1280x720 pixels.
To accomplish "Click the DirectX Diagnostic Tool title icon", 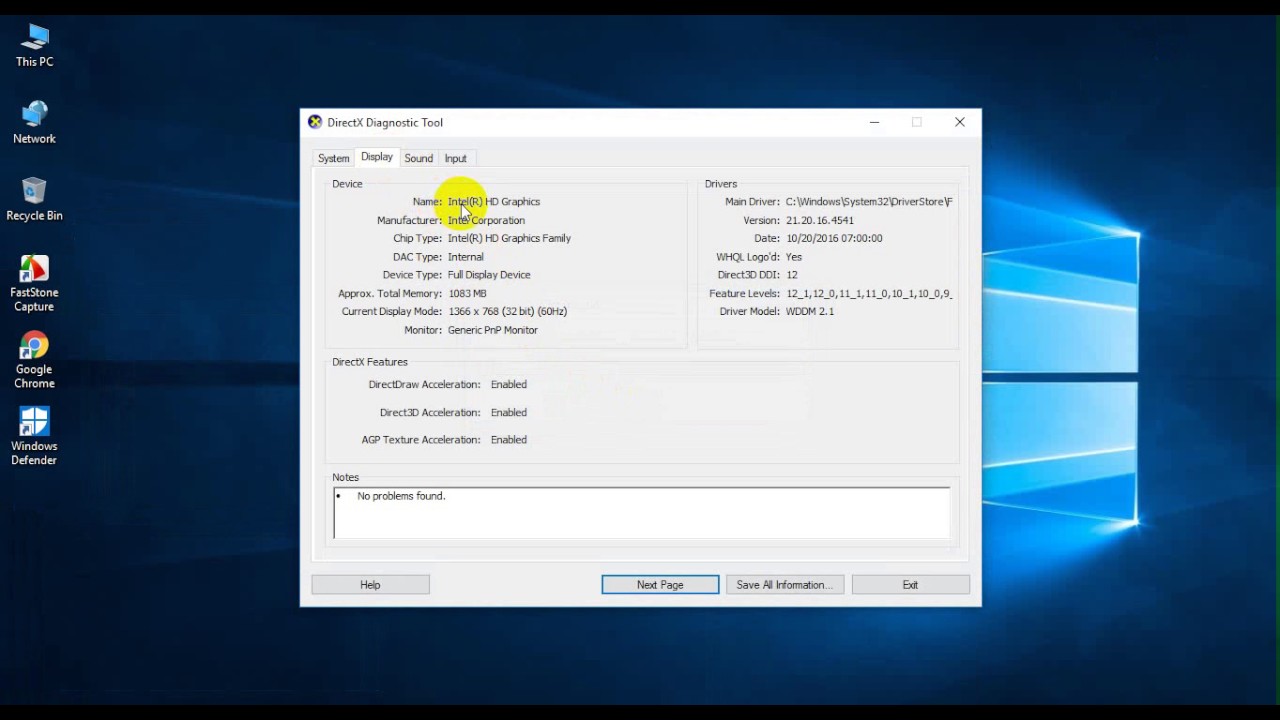I will pos(315,122).
